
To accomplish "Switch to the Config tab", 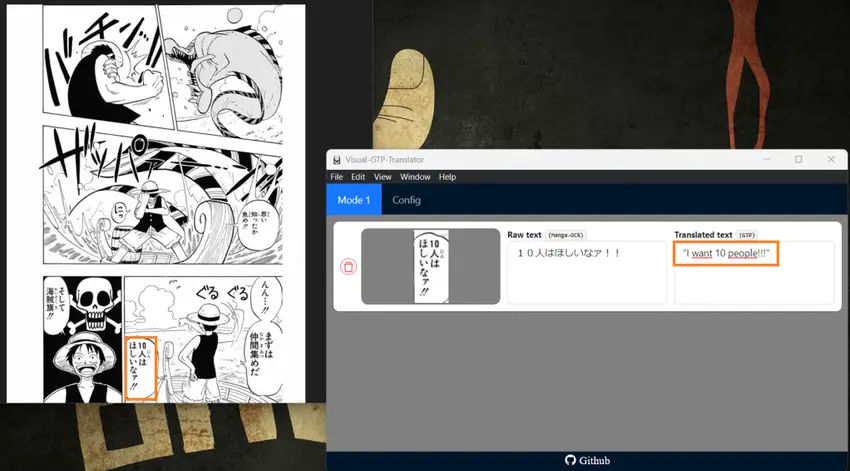I will pos(407,200).
